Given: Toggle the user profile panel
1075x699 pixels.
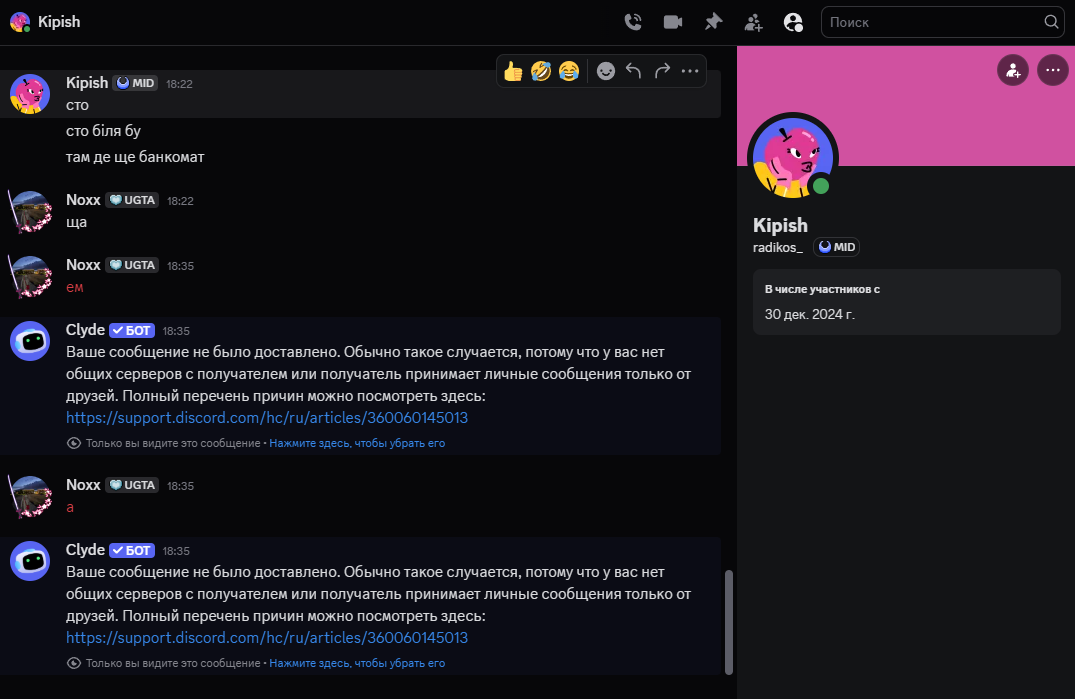Looking at the screenshot, I should (793, 22).
